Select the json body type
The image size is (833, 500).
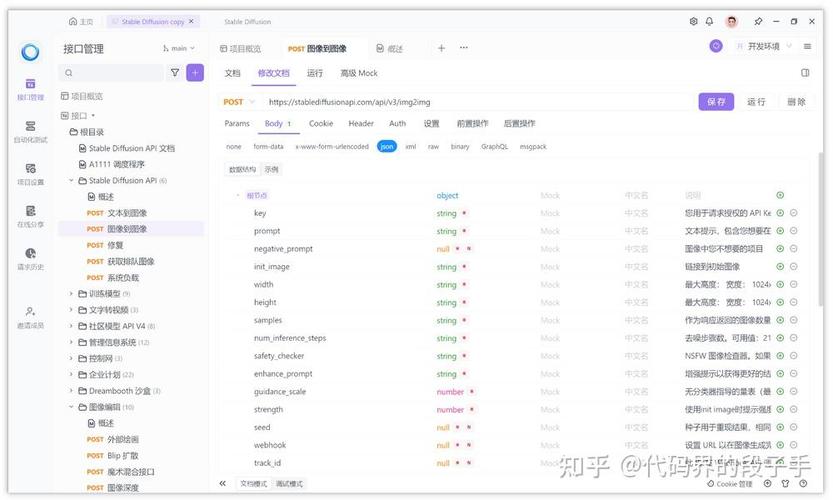tap(387, 147)
